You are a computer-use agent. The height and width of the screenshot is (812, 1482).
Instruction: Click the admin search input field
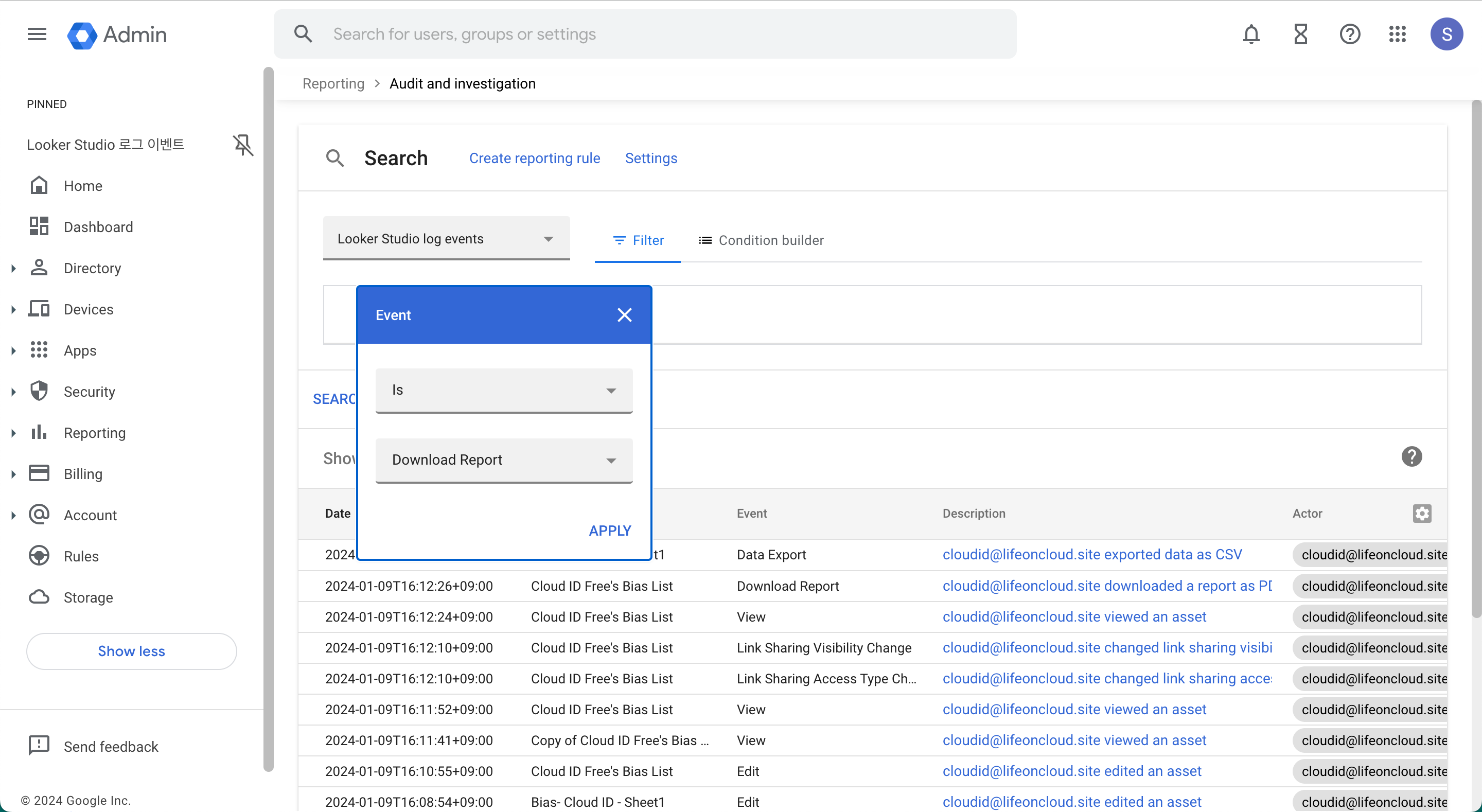[x=644, y=34]
